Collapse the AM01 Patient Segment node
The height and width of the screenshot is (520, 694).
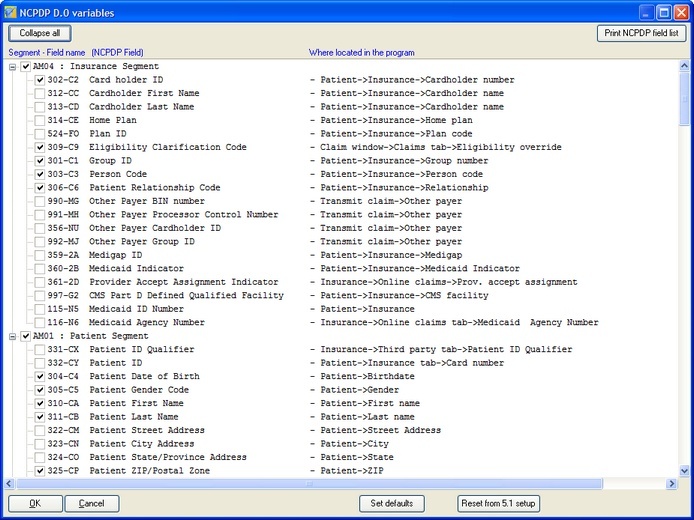(x=13, y=336)
